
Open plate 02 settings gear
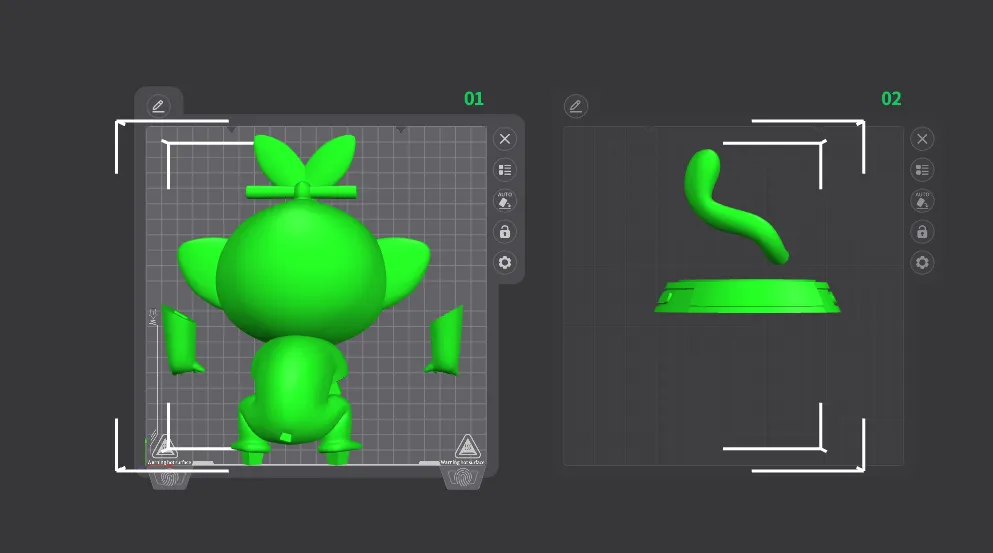tap(922, 262)
